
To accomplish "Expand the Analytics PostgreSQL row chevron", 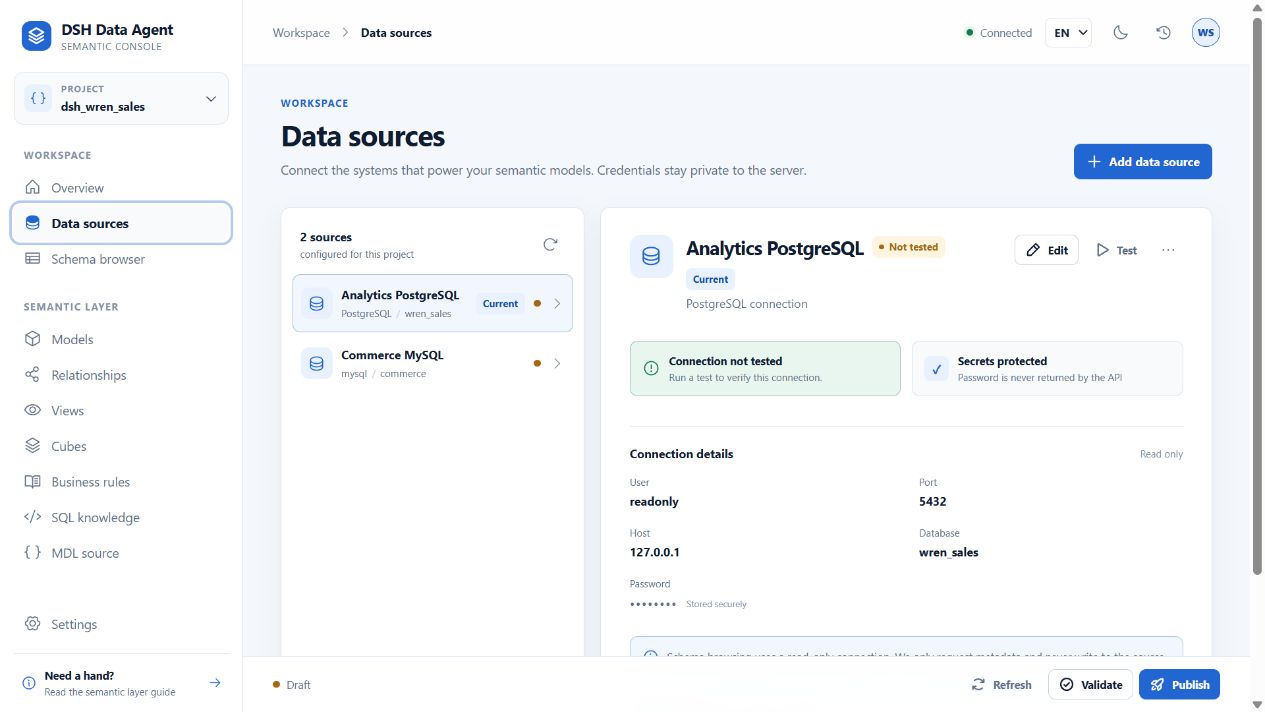I will click(557, 304).
